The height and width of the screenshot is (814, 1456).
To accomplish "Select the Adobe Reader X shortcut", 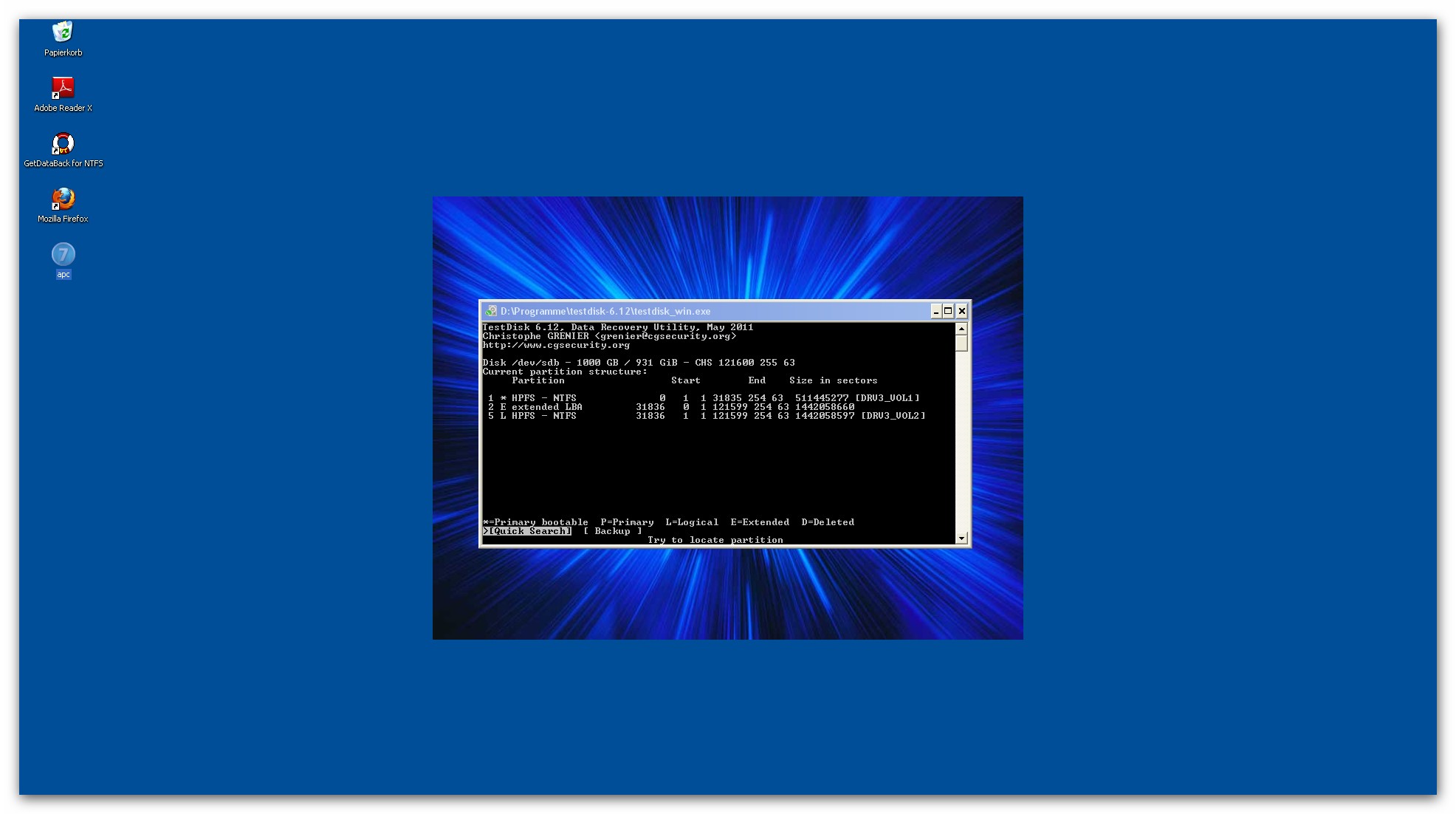I will coord(63,88).
